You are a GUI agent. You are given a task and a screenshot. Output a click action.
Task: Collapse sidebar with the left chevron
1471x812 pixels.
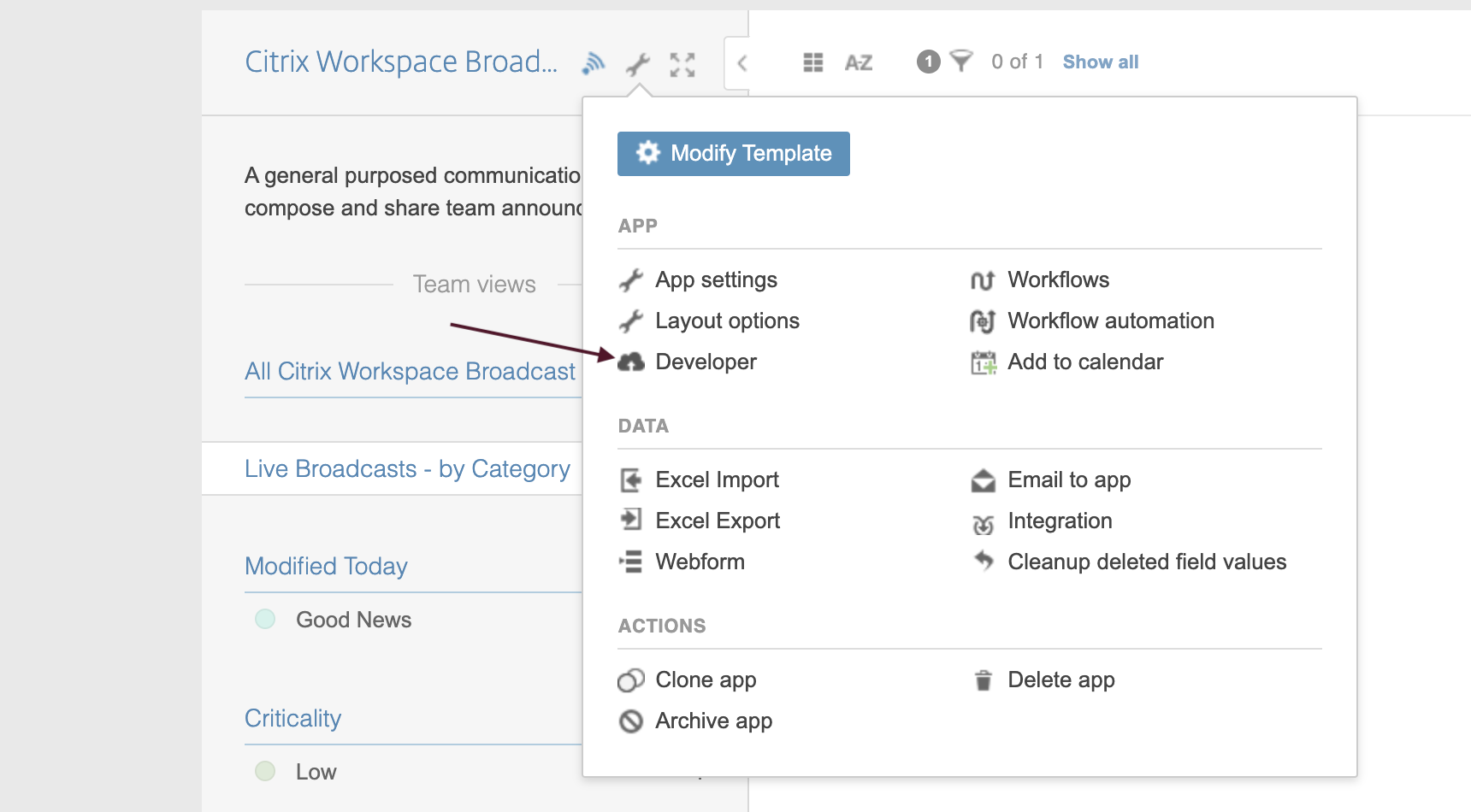click(741, 63)
